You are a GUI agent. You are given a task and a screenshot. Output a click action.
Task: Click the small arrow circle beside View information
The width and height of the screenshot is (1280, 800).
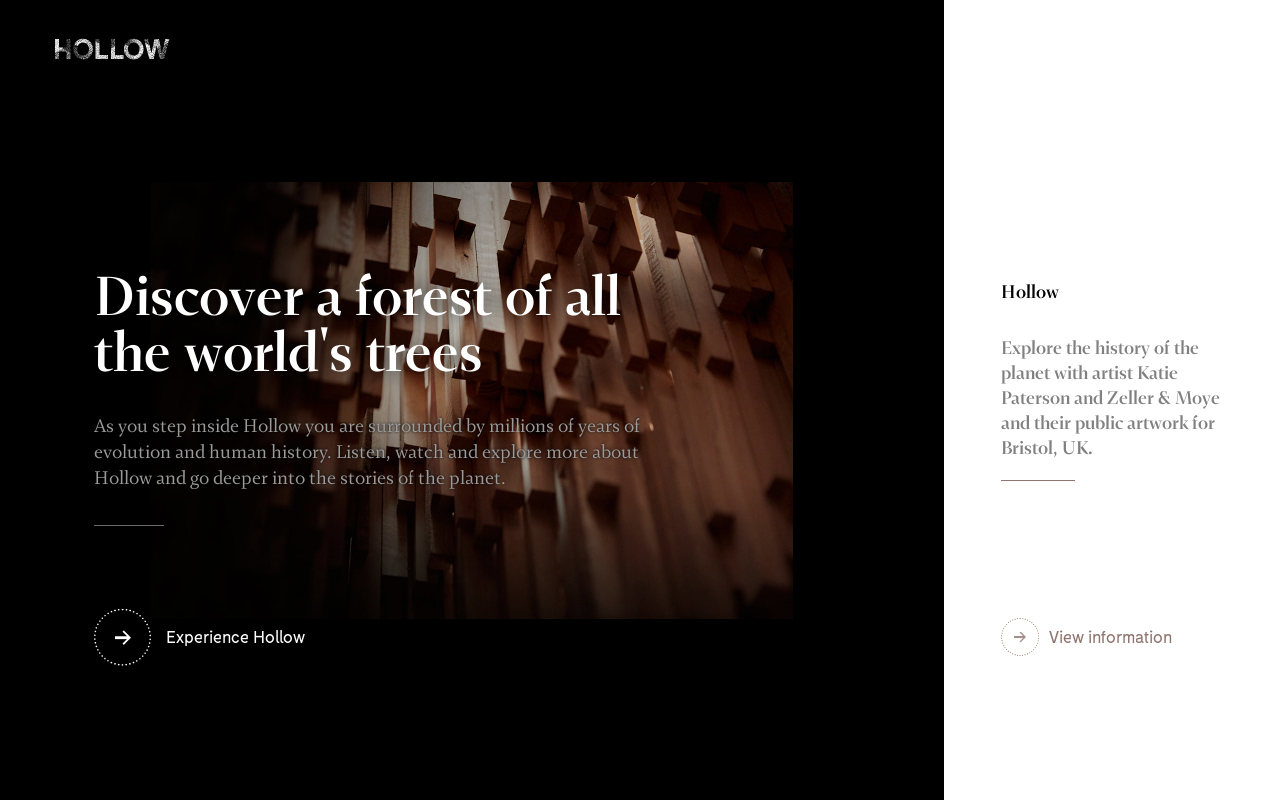pos(1019,637)
